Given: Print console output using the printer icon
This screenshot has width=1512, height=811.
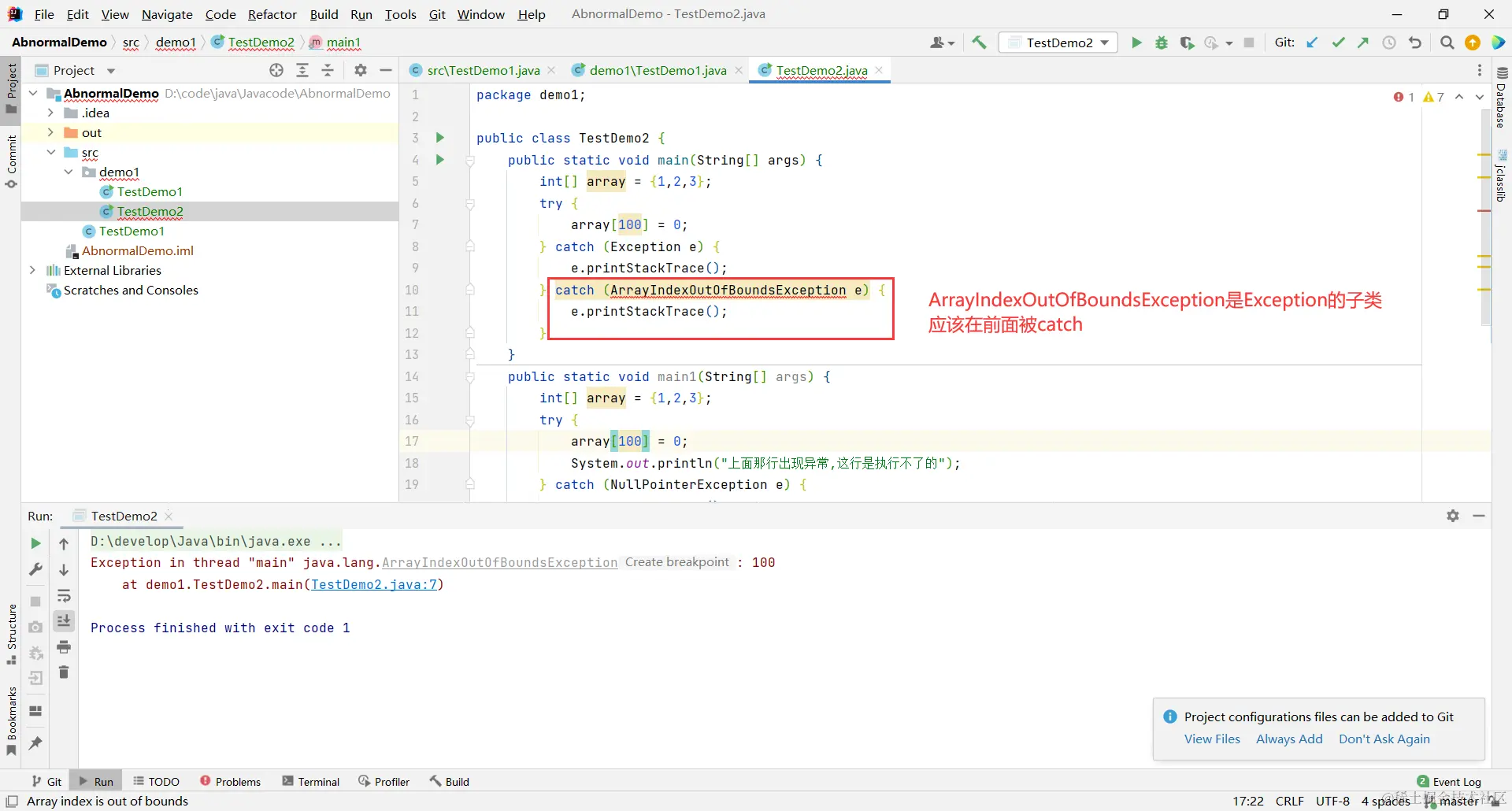Looking at the screenshot, I should 64,646.
